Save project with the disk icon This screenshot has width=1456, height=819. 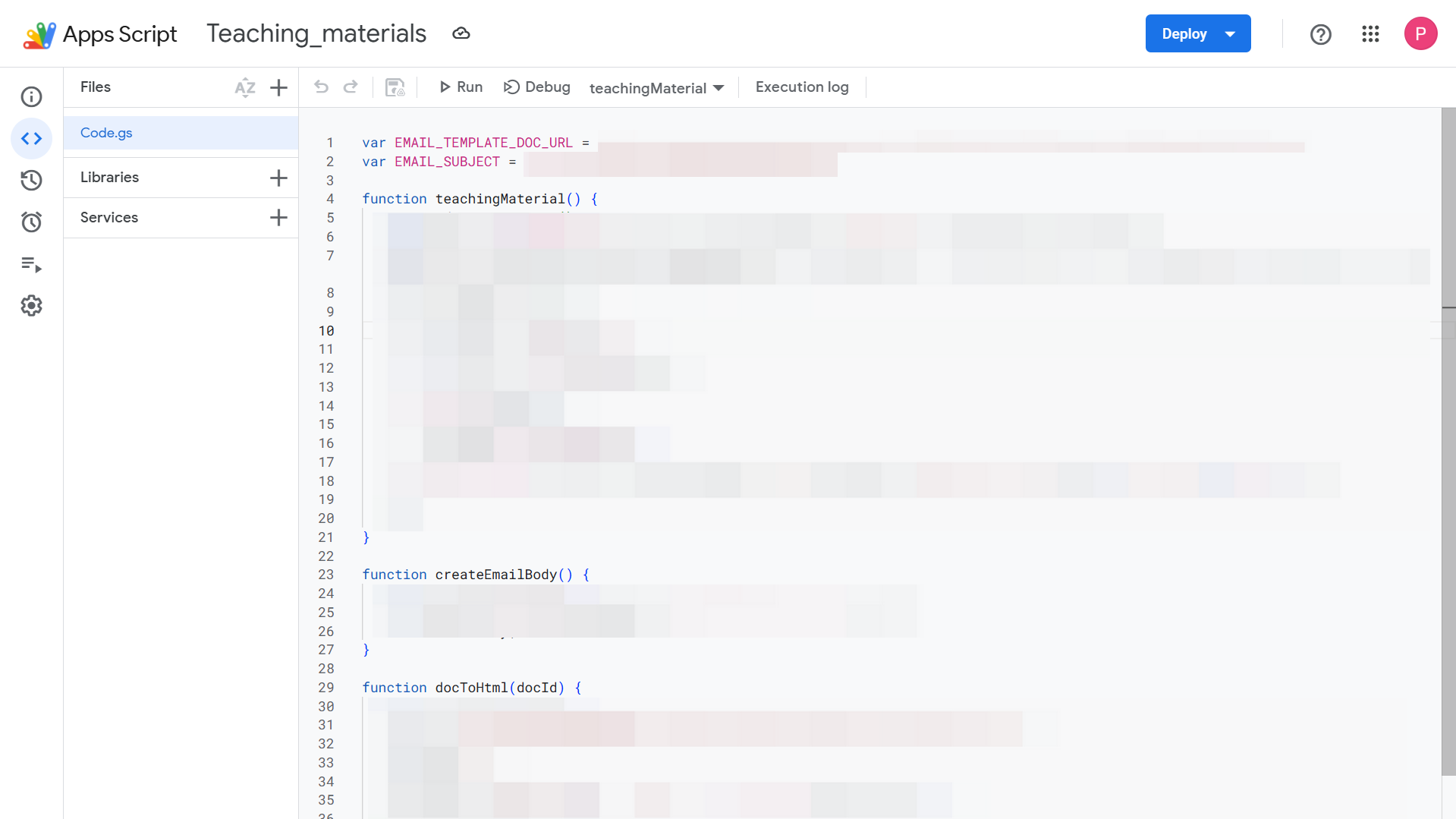[x=395, y=87]
